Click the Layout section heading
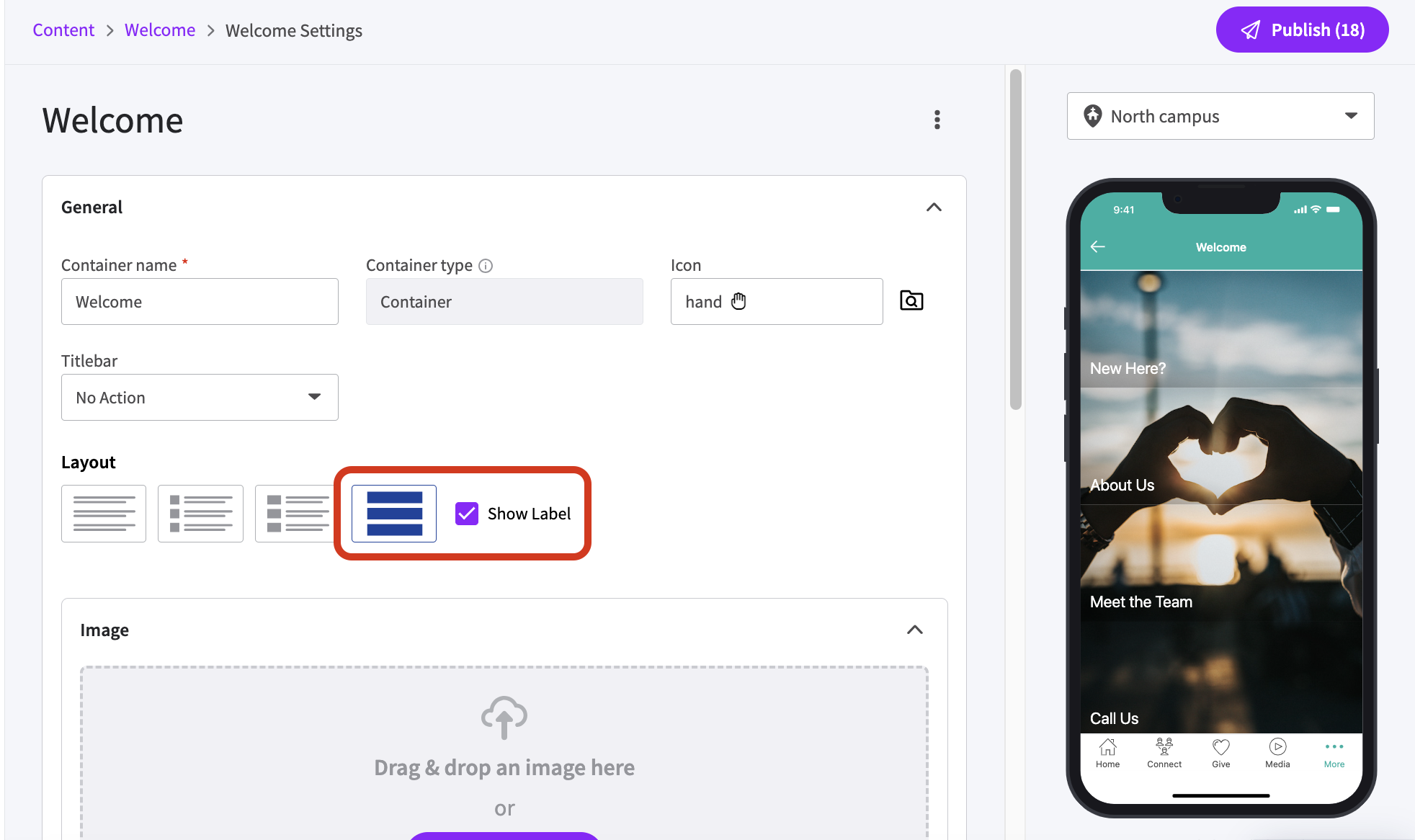The image size is (1415, 840). tap(88, 463)
